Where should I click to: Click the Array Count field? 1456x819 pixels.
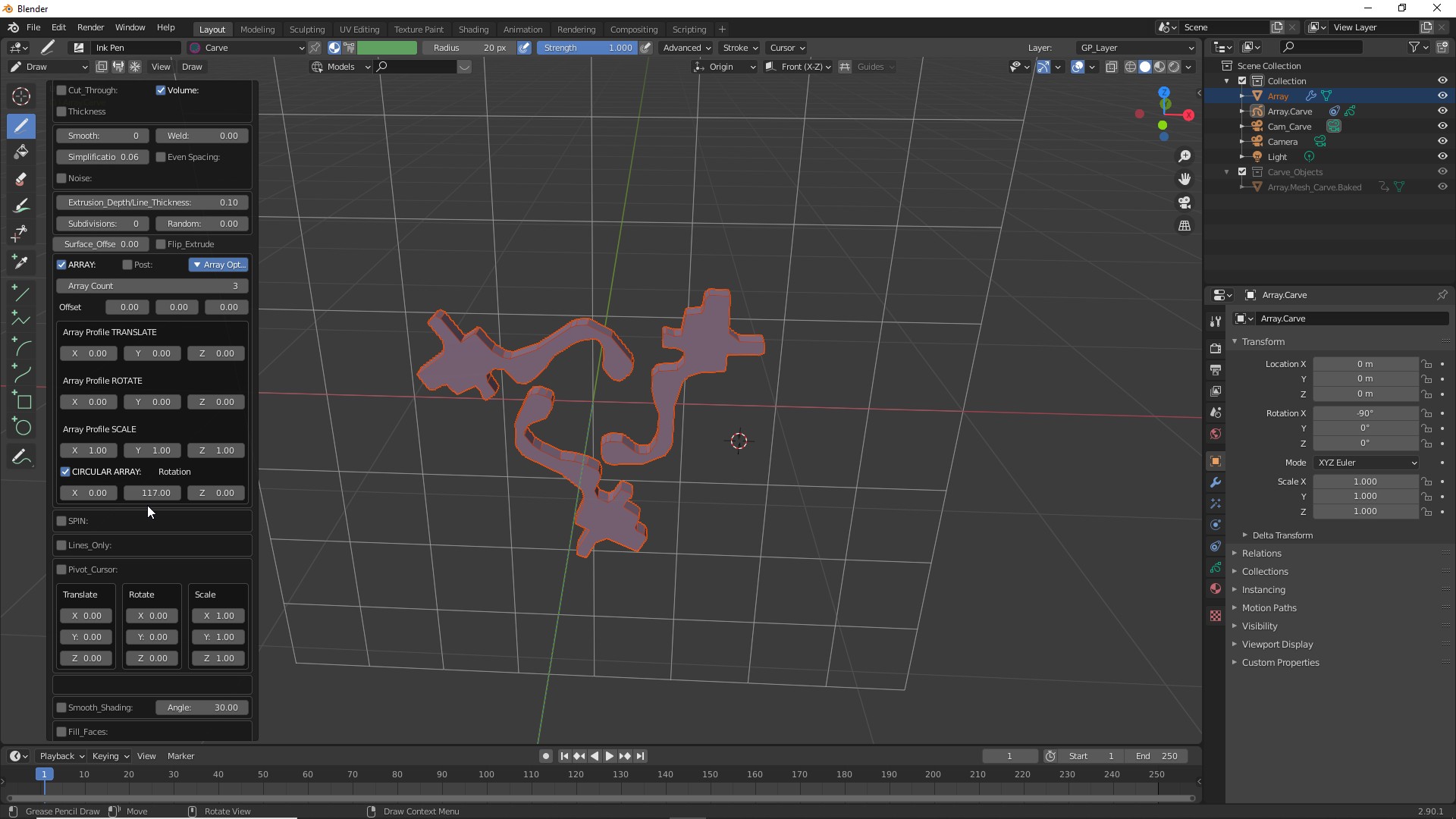click(152, 286)
